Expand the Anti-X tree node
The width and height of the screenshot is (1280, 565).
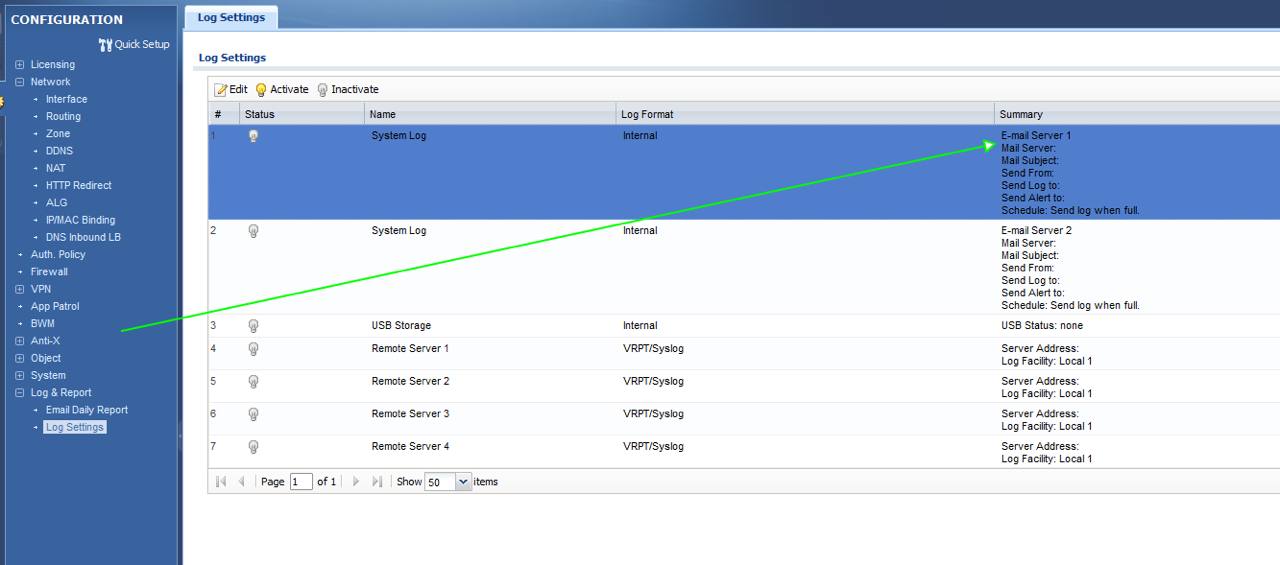tap(20, 341)
